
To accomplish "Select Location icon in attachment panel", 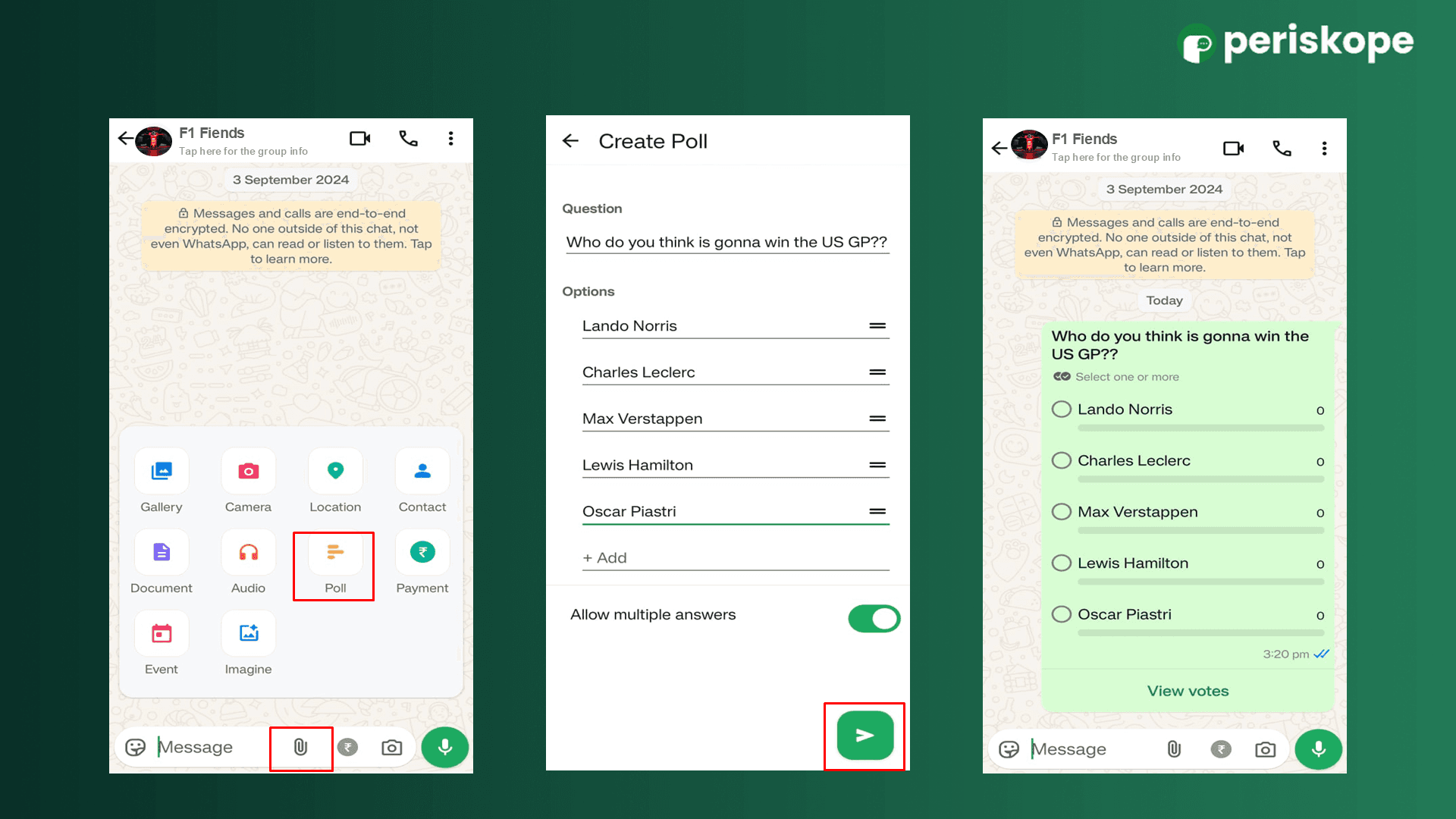I will click(x=335, y=472).
